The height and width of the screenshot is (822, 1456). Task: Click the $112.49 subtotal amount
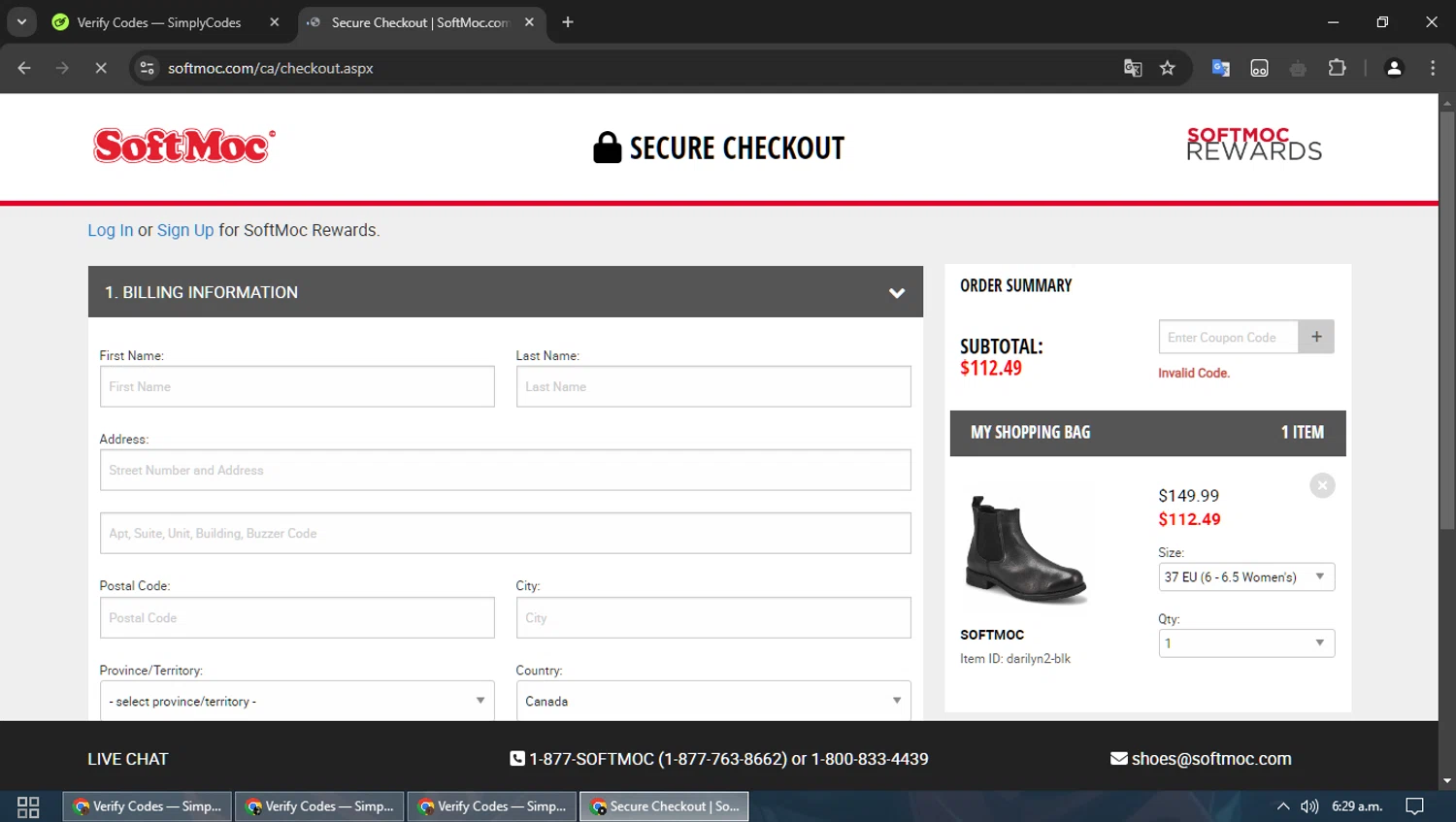991,368
